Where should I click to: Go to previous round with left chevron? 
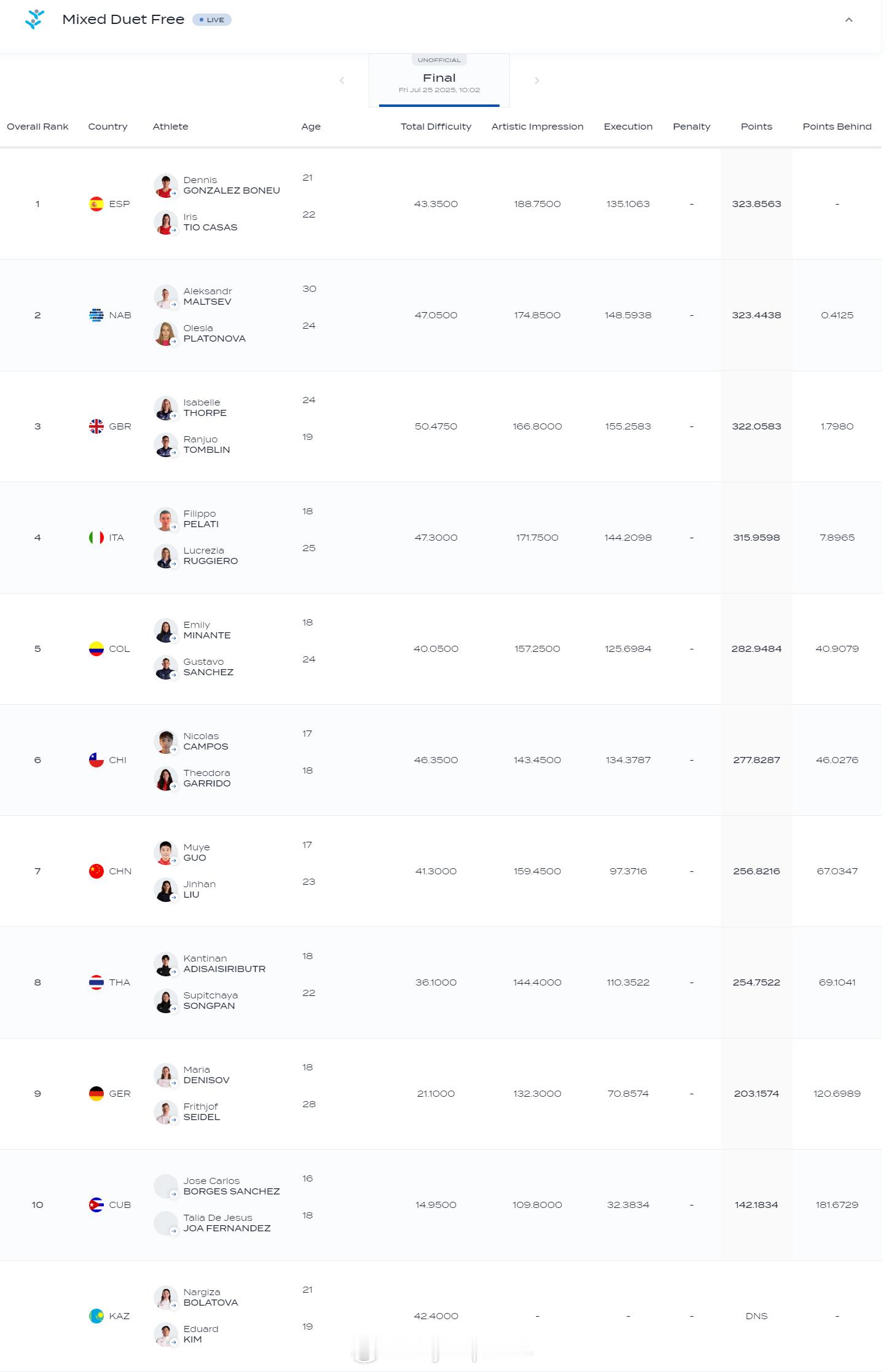point(342,80)
